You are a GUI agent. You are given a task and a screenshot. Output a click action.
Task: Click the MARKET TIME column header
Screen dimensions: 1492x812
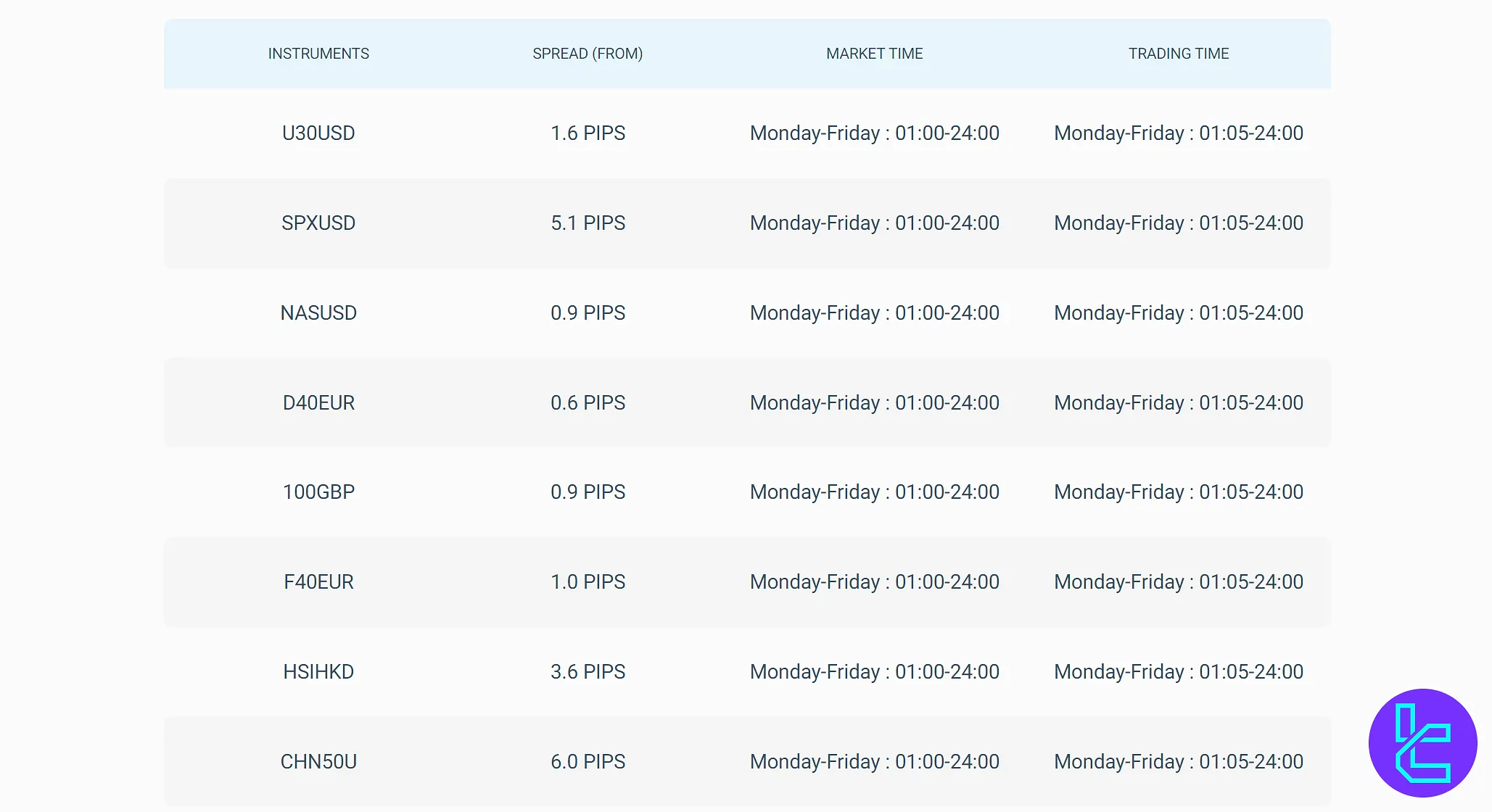(874, 54)
